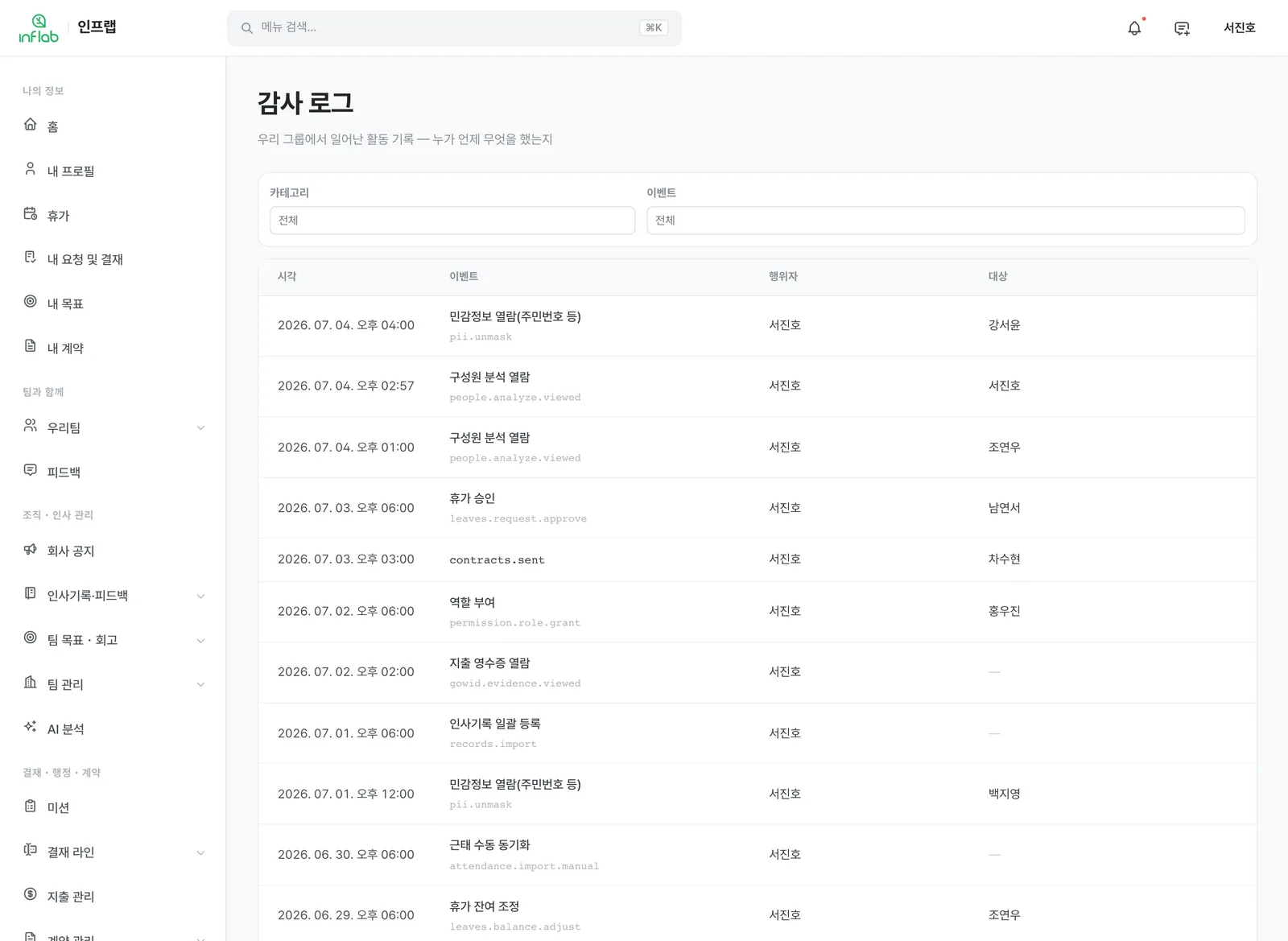Click timestamp 2026. 06. 30. 오후 06:00
Viewport: 1288px width, 941px height.
tap(346, 854)
